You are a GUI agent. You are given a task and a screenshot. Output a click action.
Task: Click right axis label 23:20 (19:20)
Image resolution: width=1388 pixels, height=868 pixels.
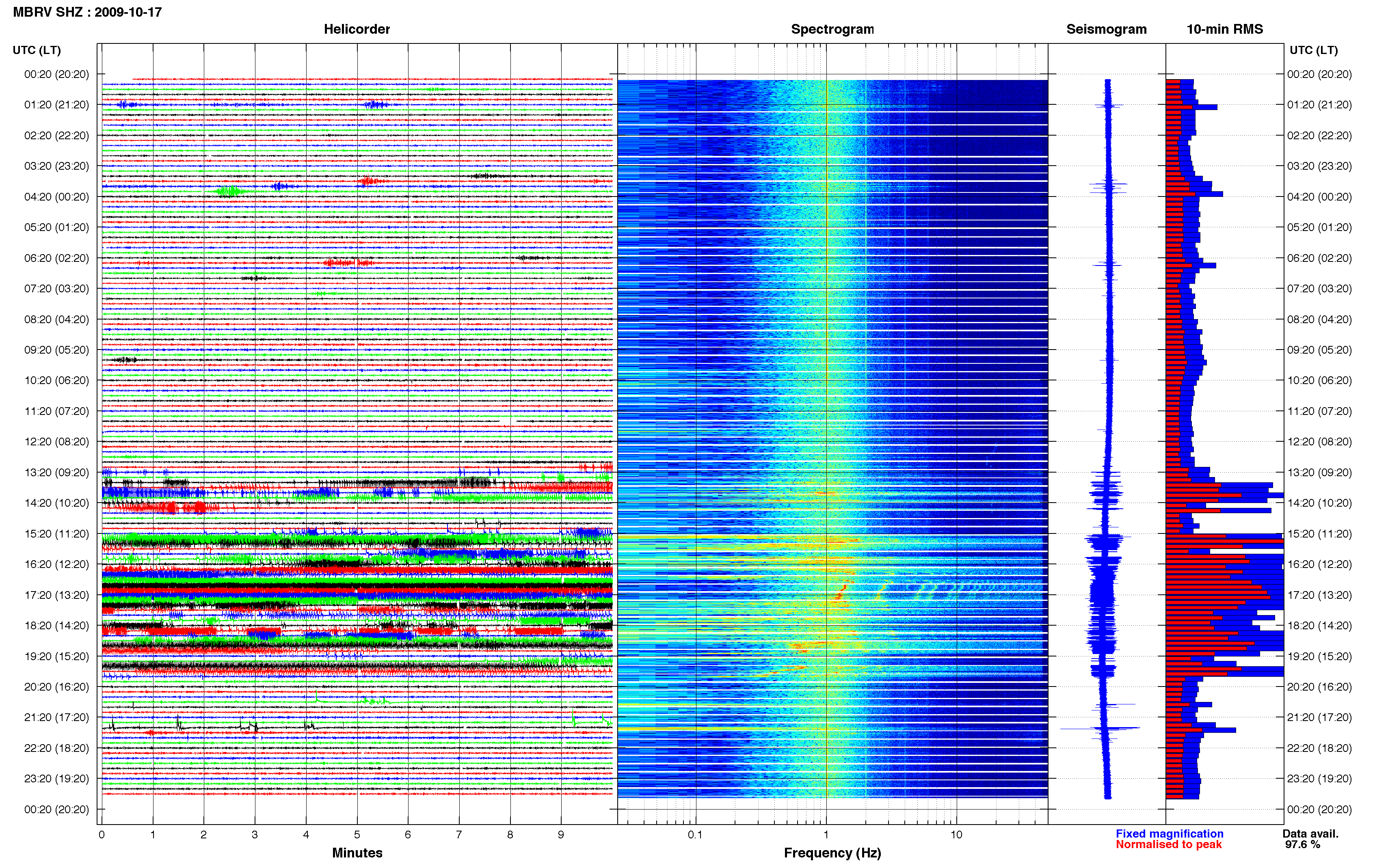(1319, 778)
